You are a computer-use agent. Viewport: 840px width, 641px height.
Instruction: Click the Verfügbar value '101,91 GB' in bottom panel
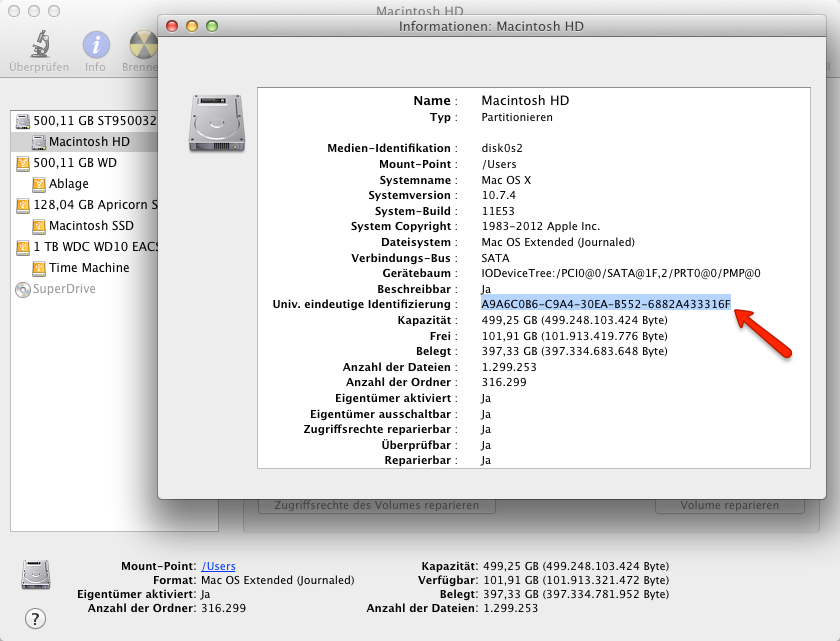click(x=576, y=580)
